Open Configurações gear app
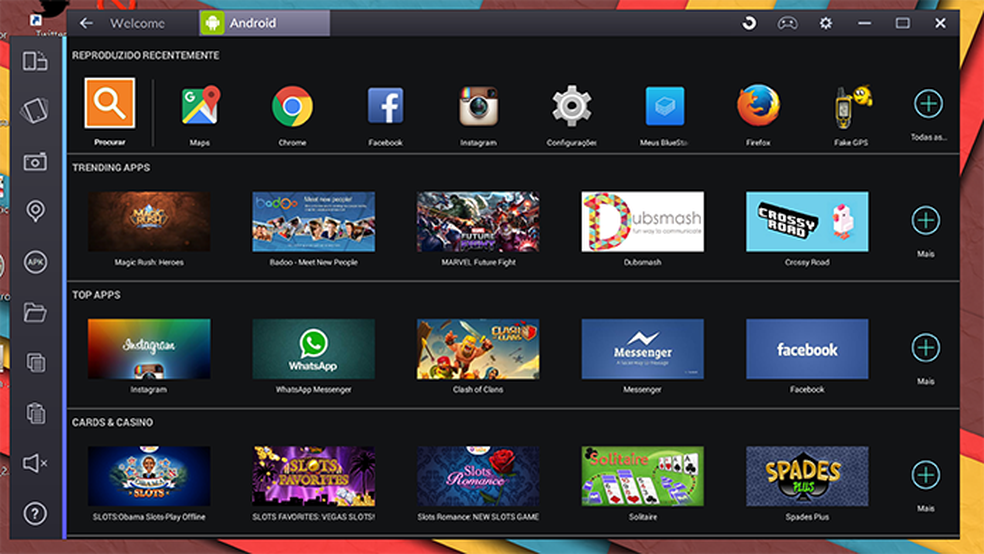Screen dimensions: 984x554 click(571, 106)
